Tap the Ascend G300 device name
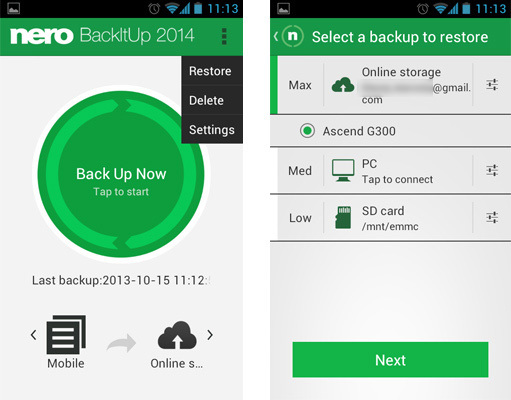511x400 pixels. click(359, 131)
